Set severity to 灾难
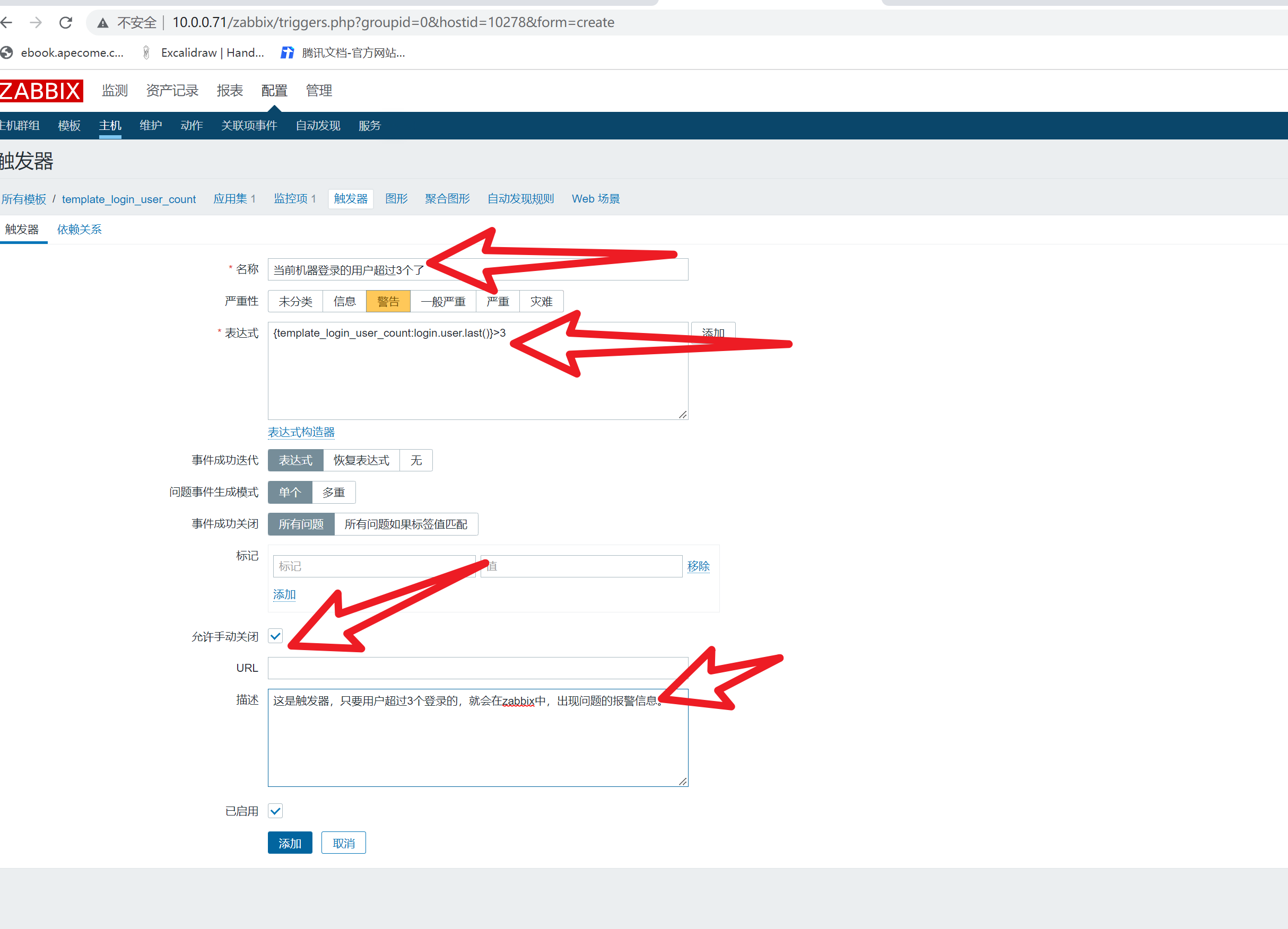The height and width of the screenshot is (929, 1288). coord(541,301)
